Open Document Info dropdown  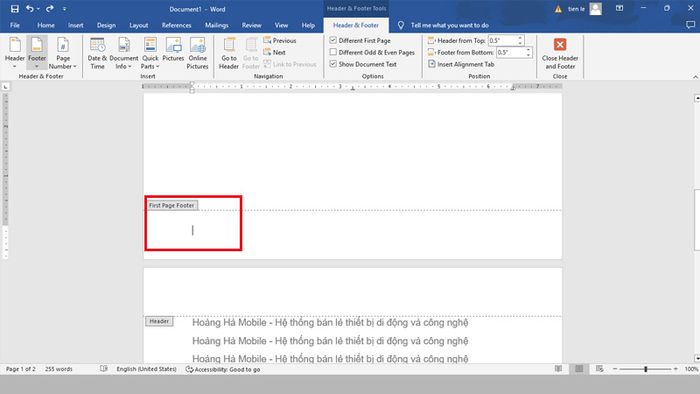coord(124,53)
